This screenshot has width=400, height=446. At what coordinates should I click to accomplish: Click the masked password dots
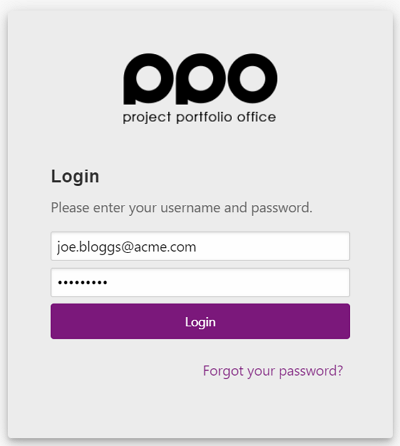coord(82,283)
